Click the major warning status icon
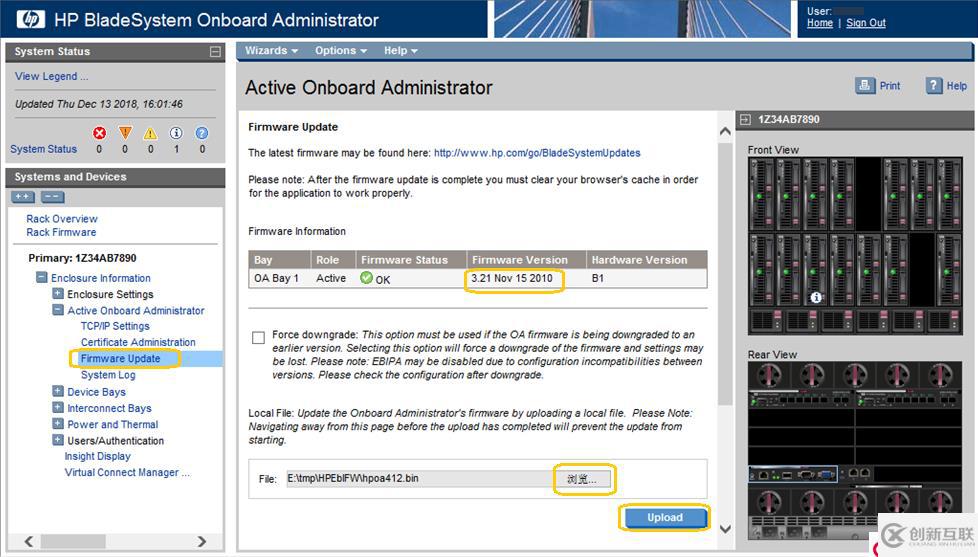Image resolution: width=978 pixels, height=557 pixels. (125, 133)
